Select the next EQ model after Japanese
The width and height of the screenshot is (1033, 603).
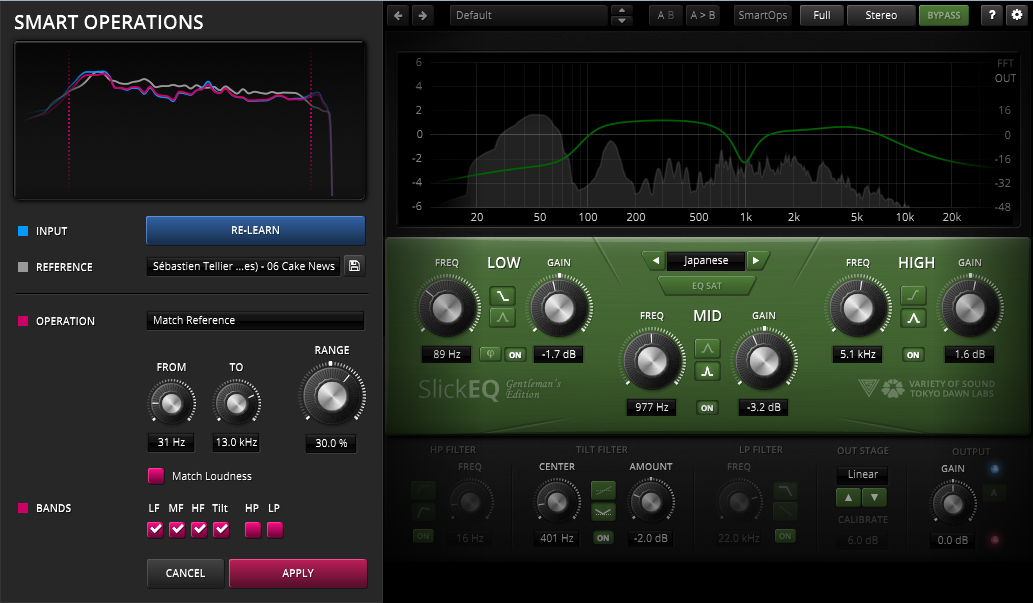coord(758,261)
